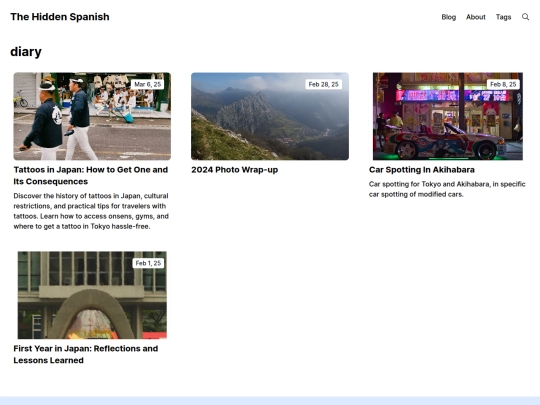Viewport: 540px width, 405px height.
Task: Open the Tags navigation link
Action: 503,17
